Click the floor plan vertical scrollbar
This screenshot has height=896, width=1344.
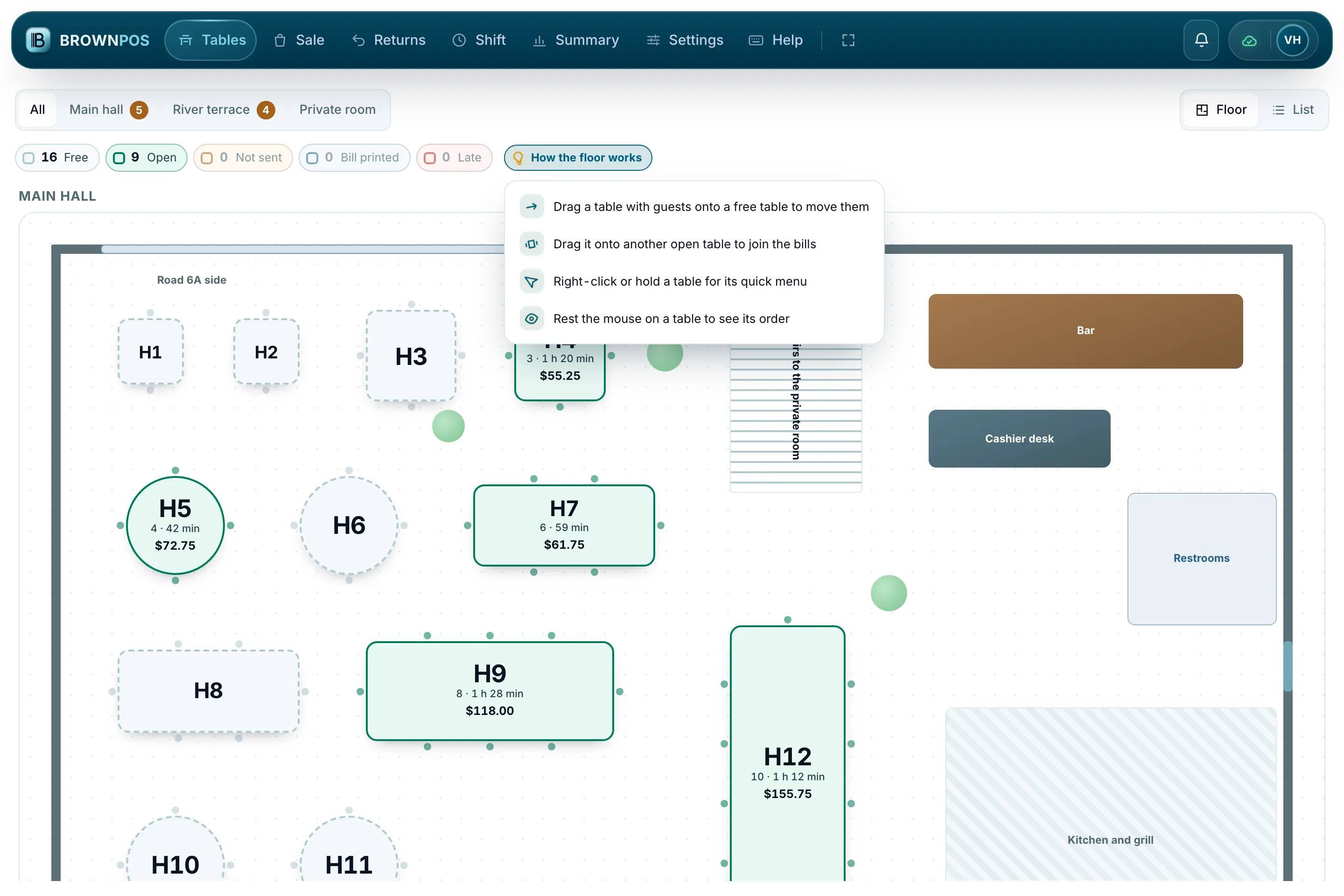click(1288, 666)
